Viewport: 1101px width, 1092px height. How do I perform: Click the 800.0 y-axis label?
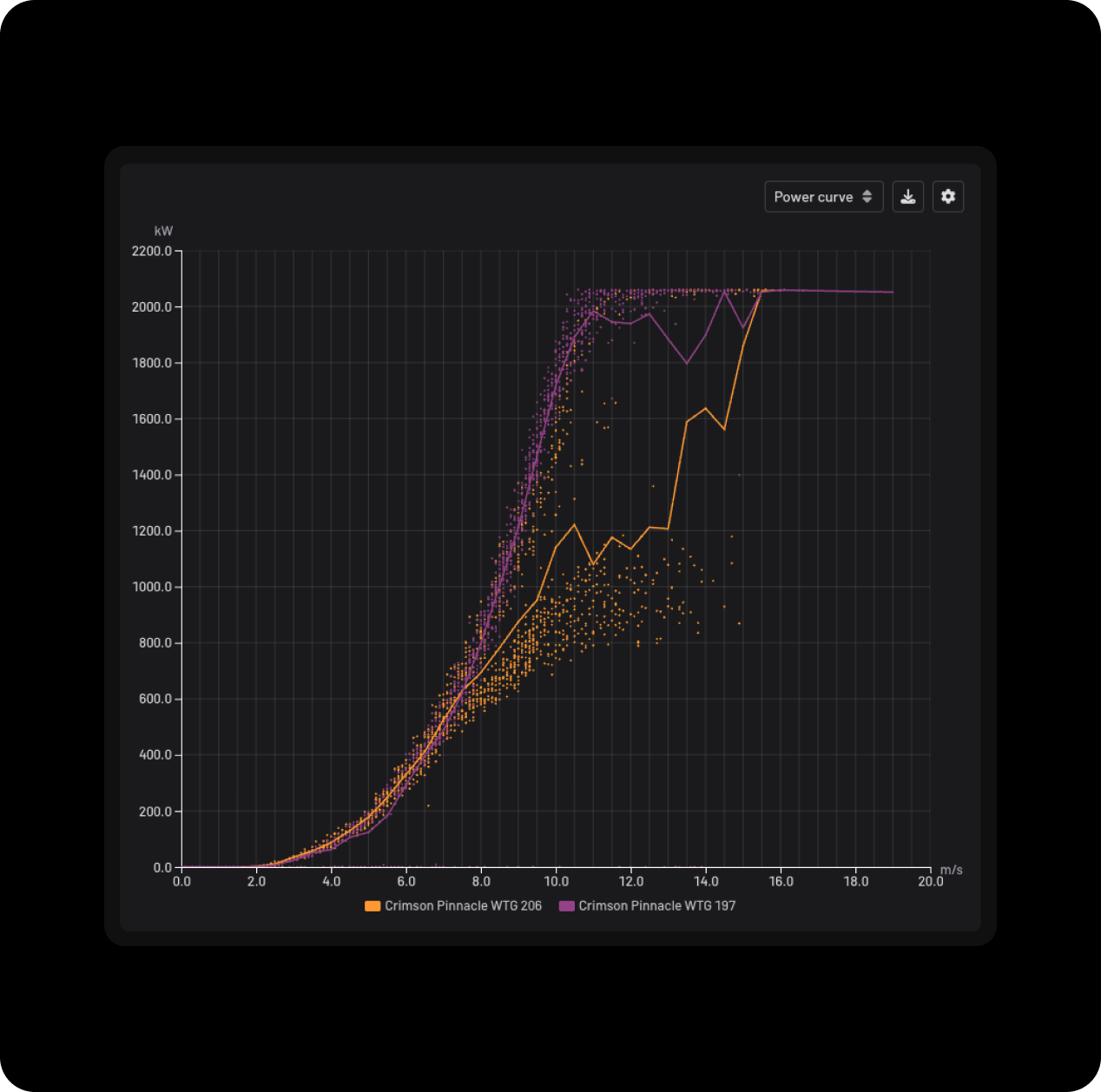tap(155, 643)
